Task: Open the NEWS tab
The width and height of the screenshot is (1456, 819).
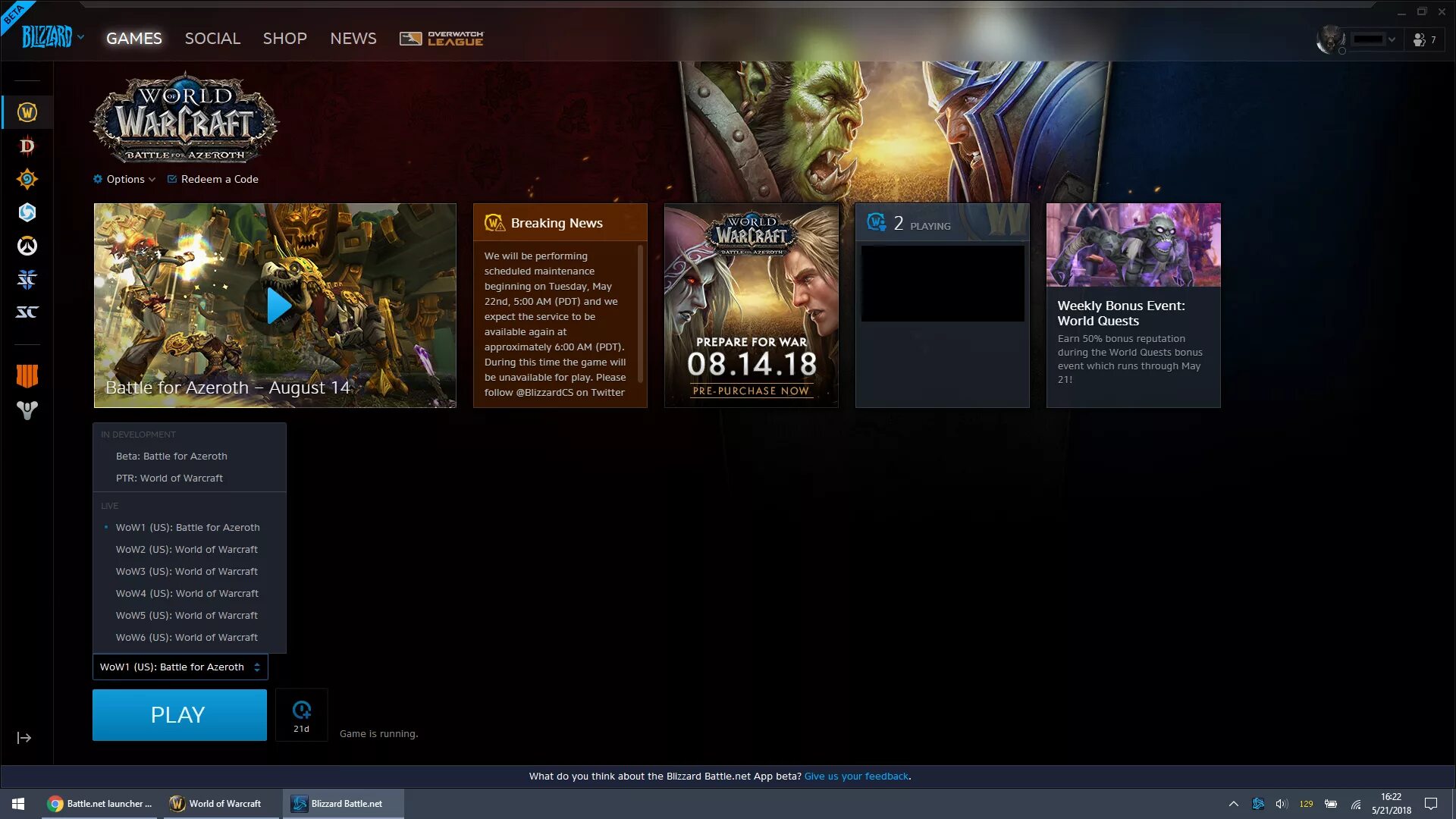Action: tap(353, 38)
